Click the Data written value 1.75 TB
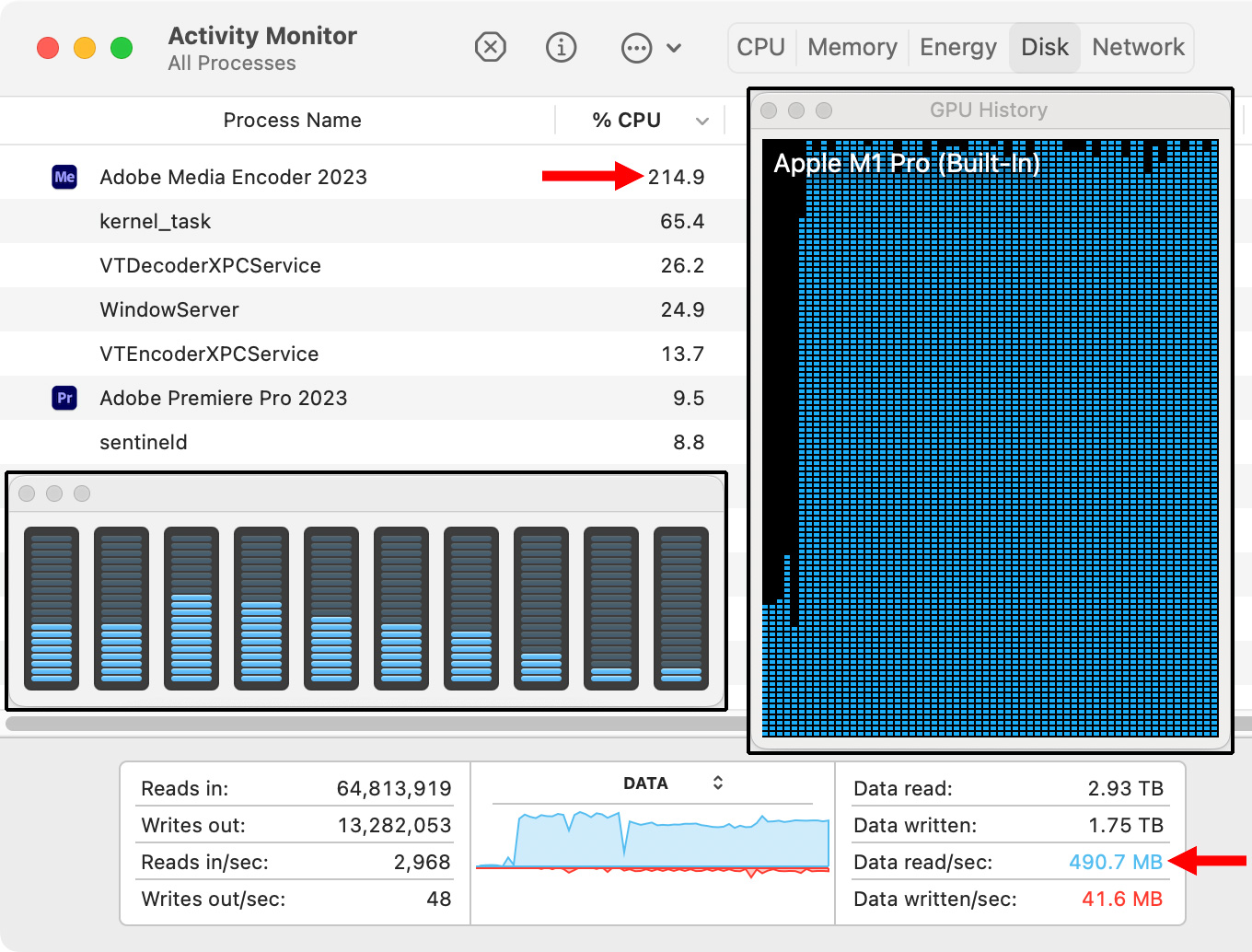This screenshot has width=1252, height=952. click(x=1126, y=826)
